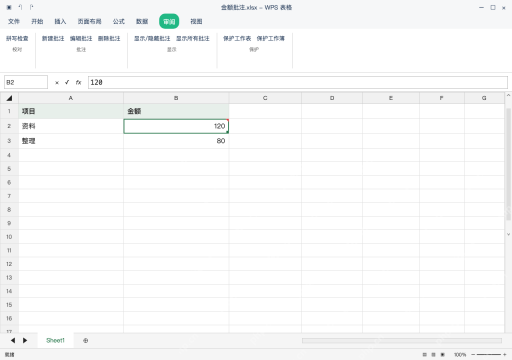Select the highlighted 审阅 tab
Image resolution: width=512 pixels, height=360 pixels.
click(169, 21)
